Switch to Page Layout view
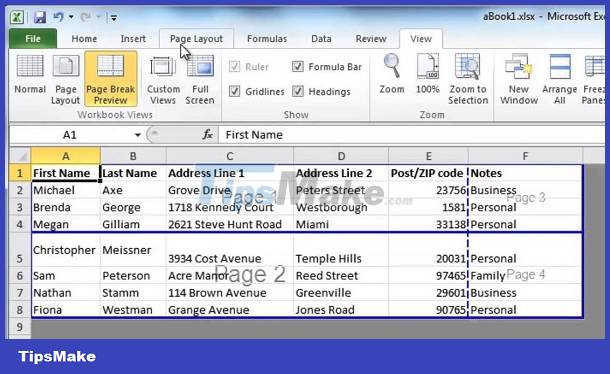Viewport: 610px width, 374px height. pos(65,79)
